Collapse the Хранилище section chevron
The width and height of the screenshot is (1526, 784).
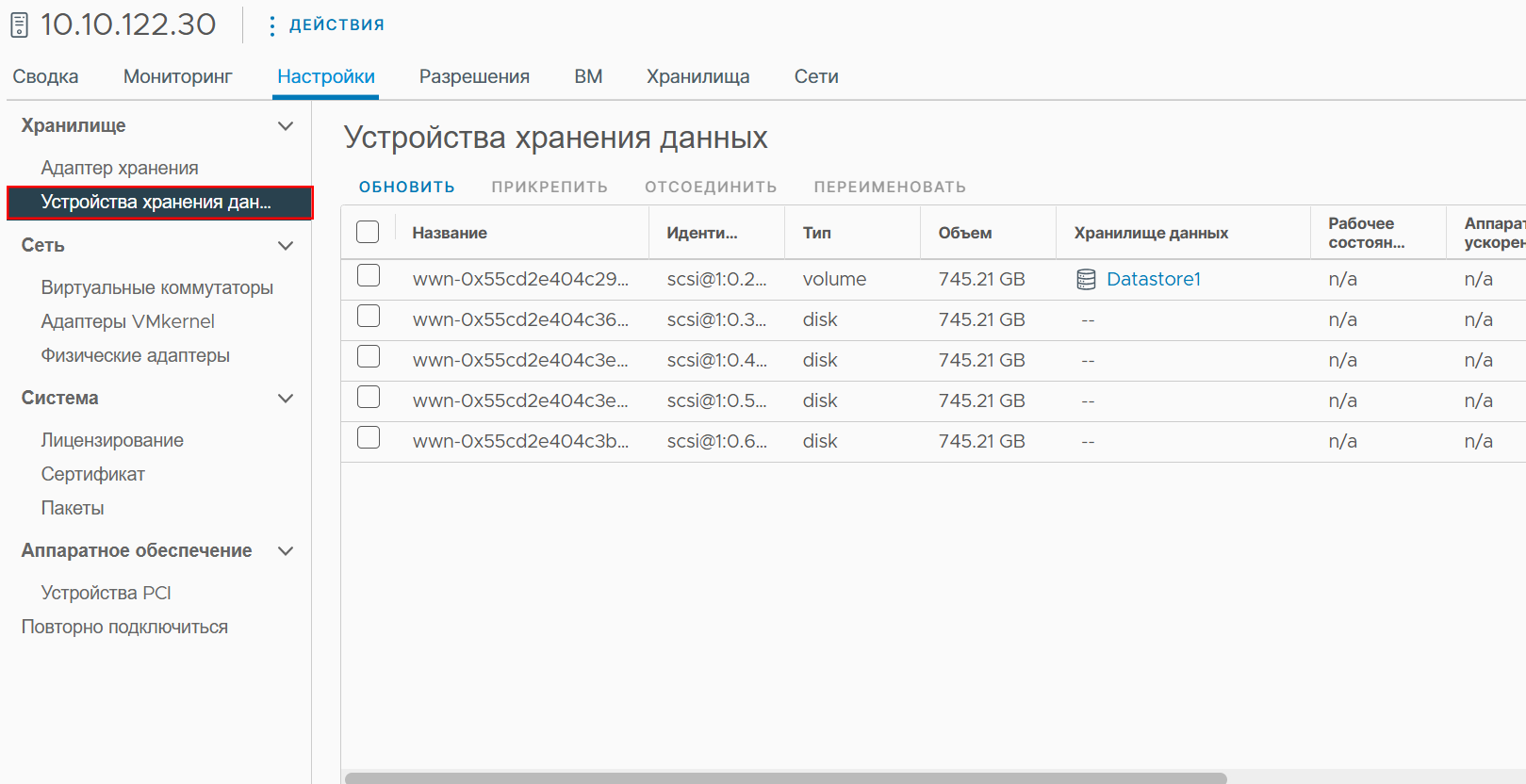(x=286, y=125)
